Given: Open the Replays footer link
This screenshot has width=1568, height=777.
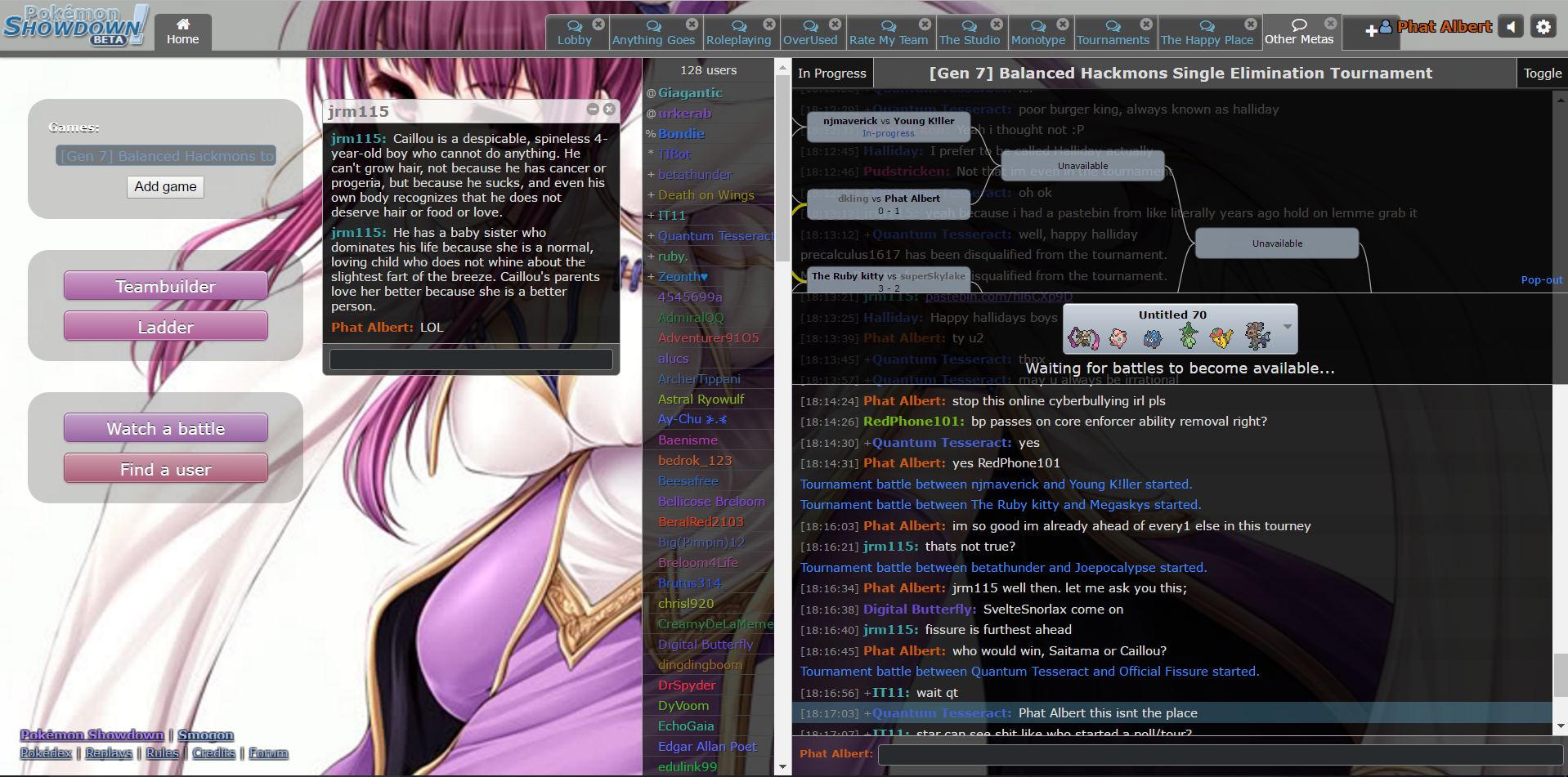Looking at the screenshot, I should pos(109,752).
